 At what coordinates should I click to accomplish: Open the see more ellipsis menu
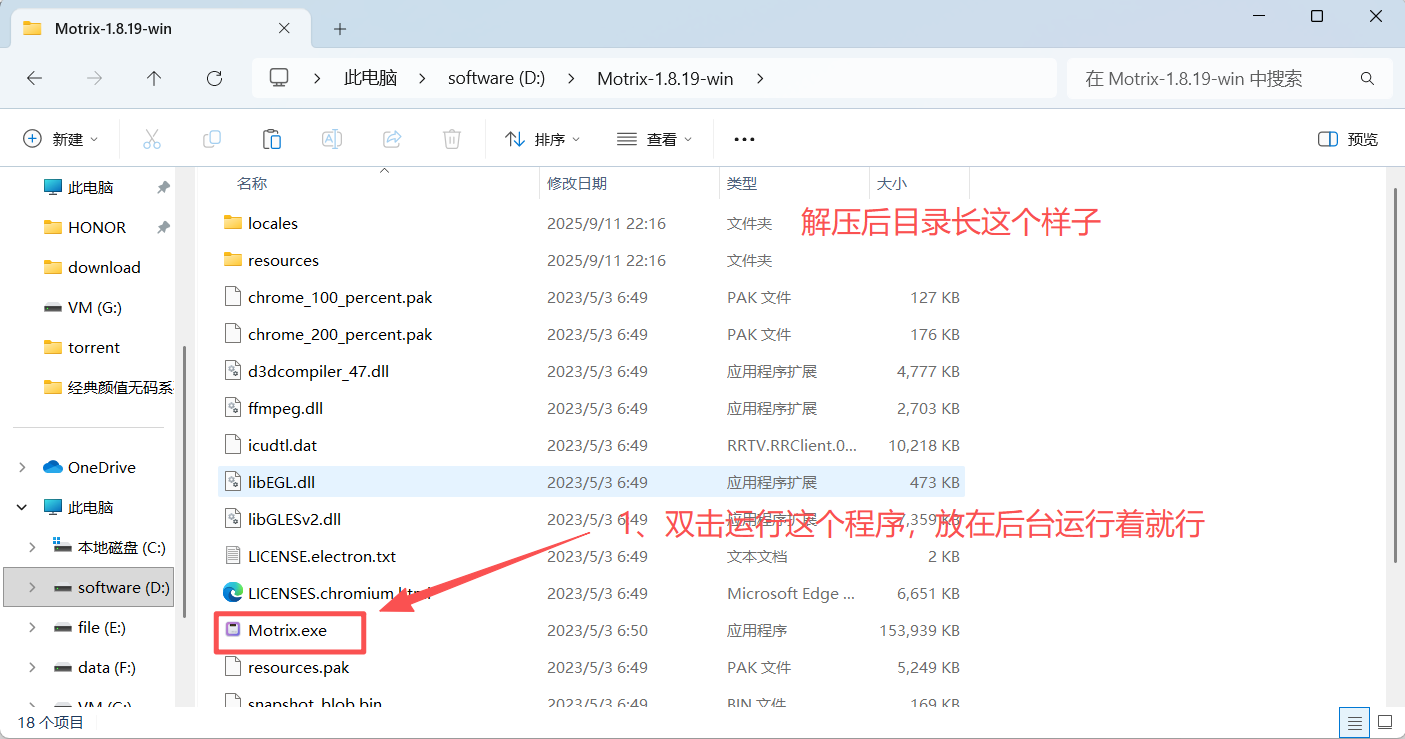(744, 139)
